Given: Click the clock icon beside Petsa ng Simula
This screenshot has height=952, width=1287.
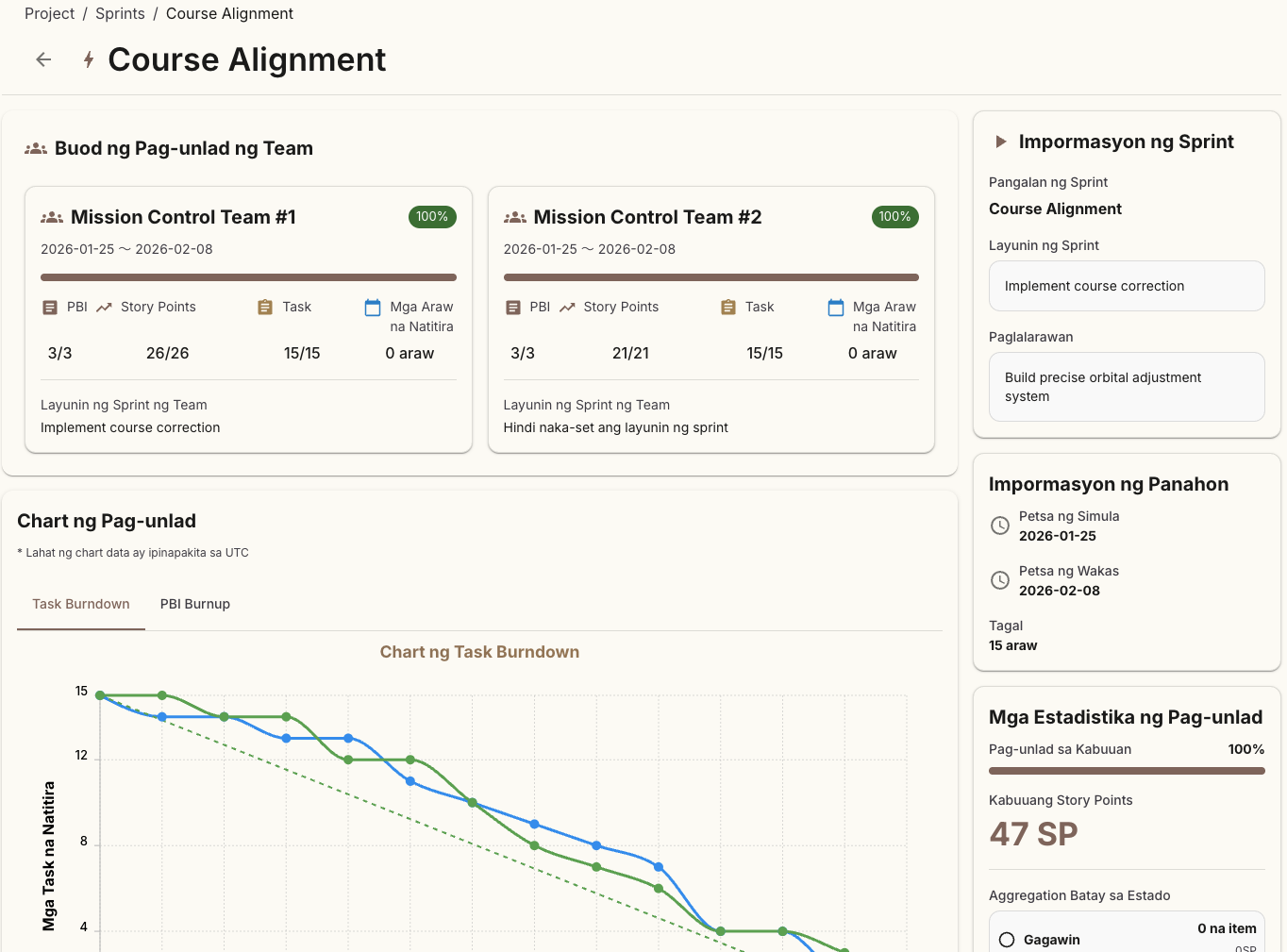Looking at the screenshot, I should click(1000, 526).
